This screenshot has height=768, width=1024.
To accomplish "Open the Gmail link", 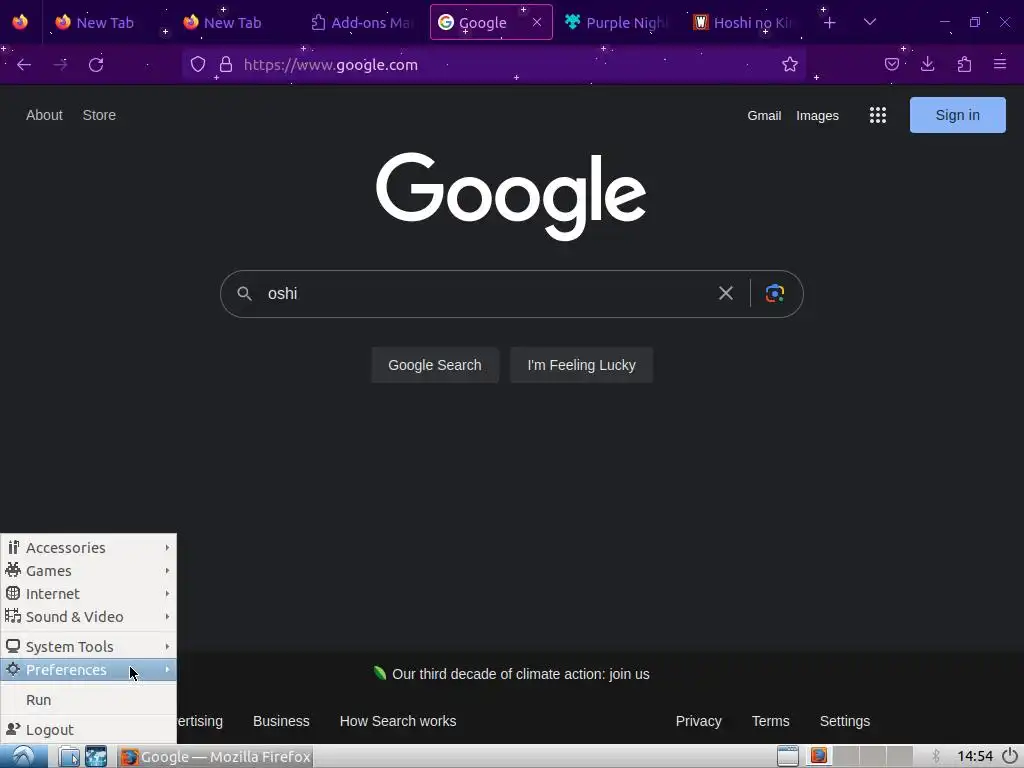I will 764,116.
